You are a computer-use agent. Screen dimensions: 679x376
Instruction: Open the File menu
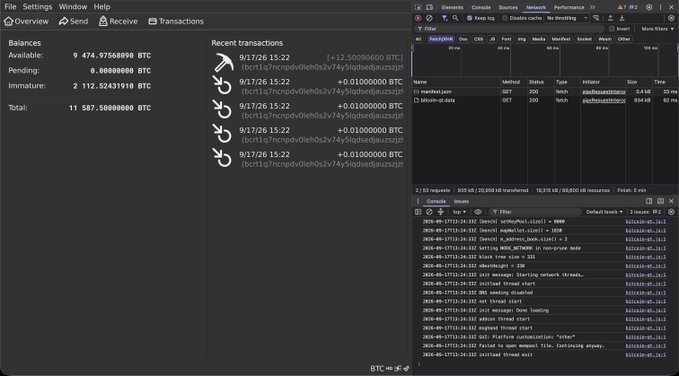[10, 7]
